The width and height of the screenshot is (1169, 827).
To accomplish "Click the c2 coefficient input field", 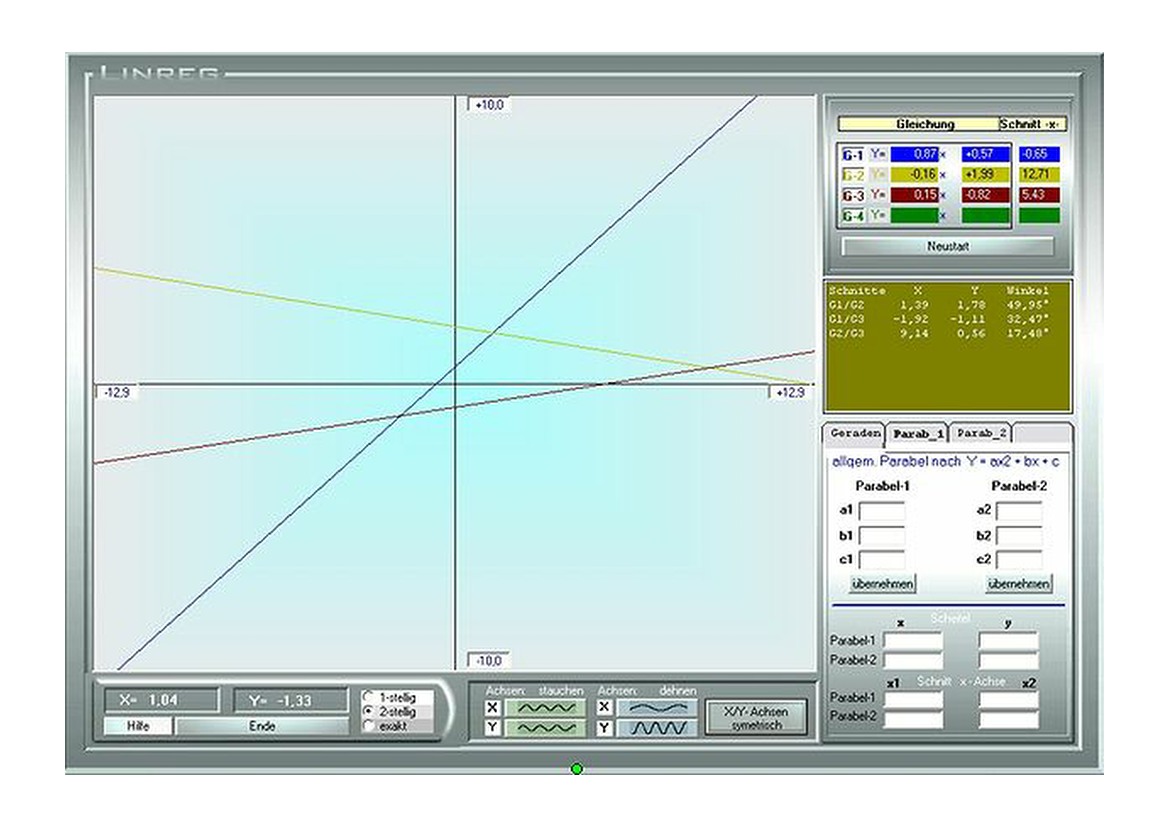I will click(x=1018, y=560).
